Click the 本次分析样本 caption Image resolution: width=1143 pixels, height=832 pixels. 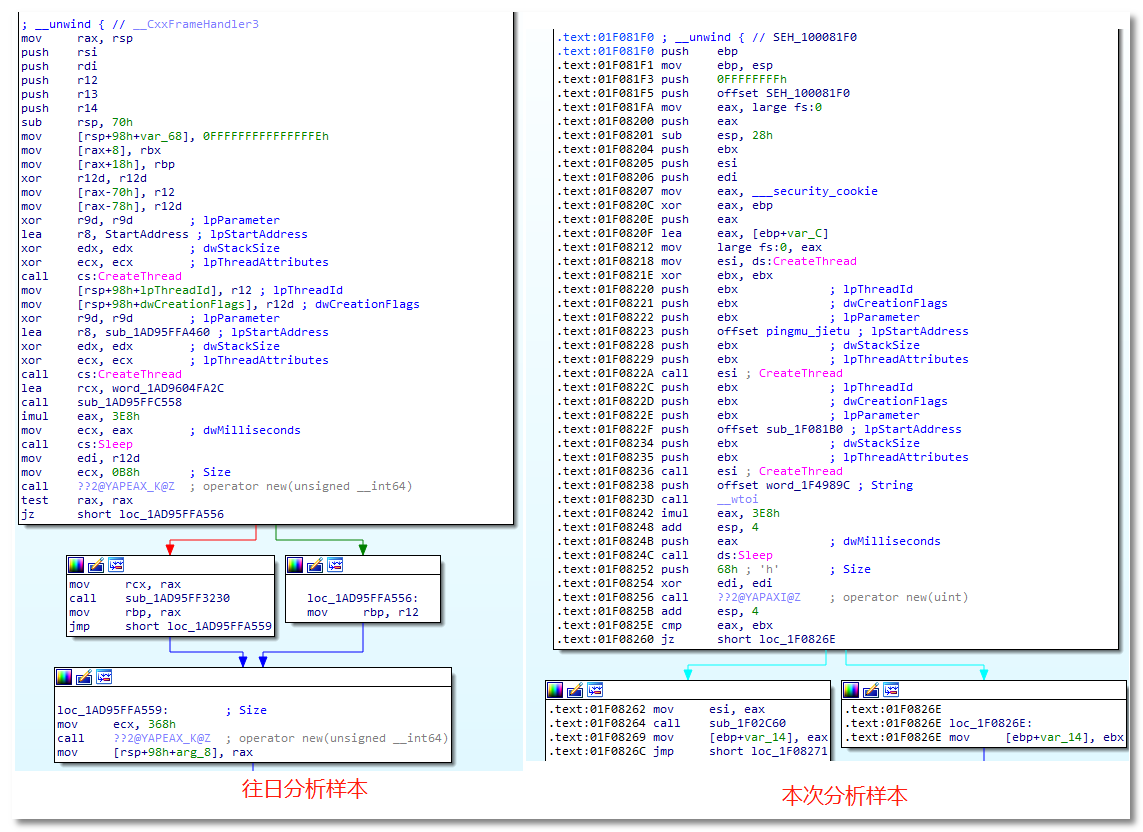[x=844, y=796]
